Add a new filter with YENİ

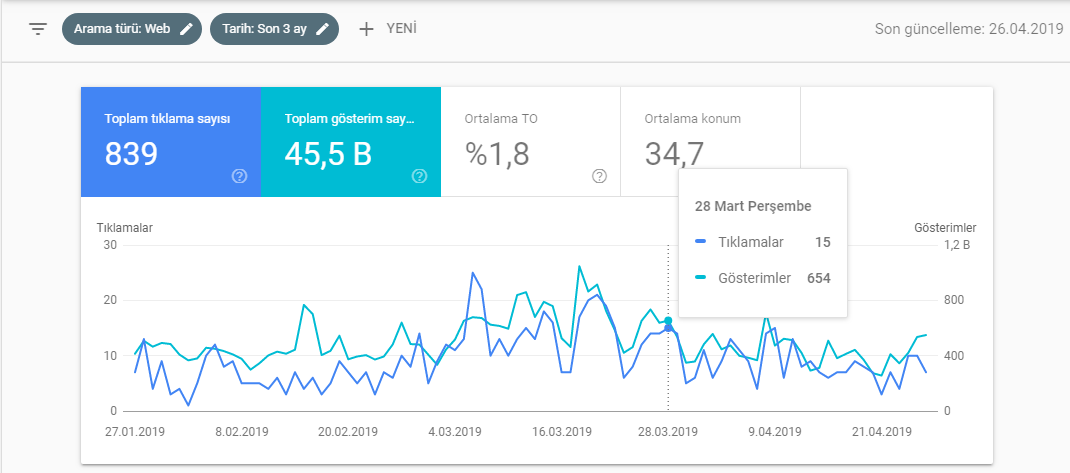[388, 29]
